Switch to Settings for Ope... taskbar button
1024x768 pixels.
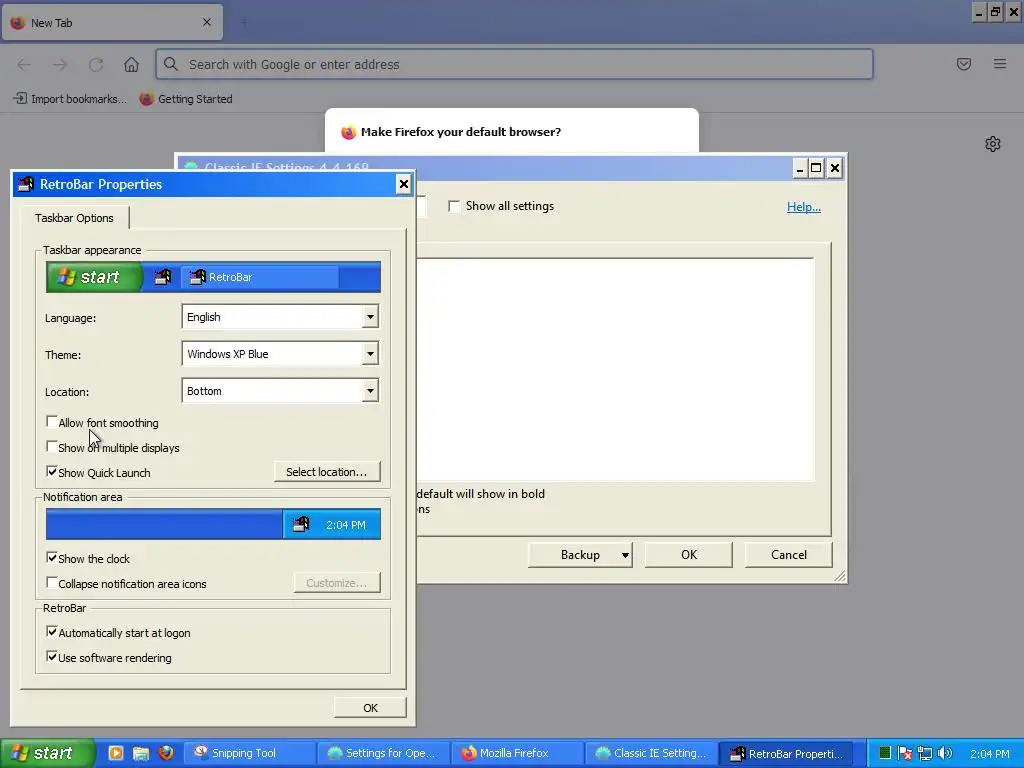pyautogui.click(x=384, y=753)
